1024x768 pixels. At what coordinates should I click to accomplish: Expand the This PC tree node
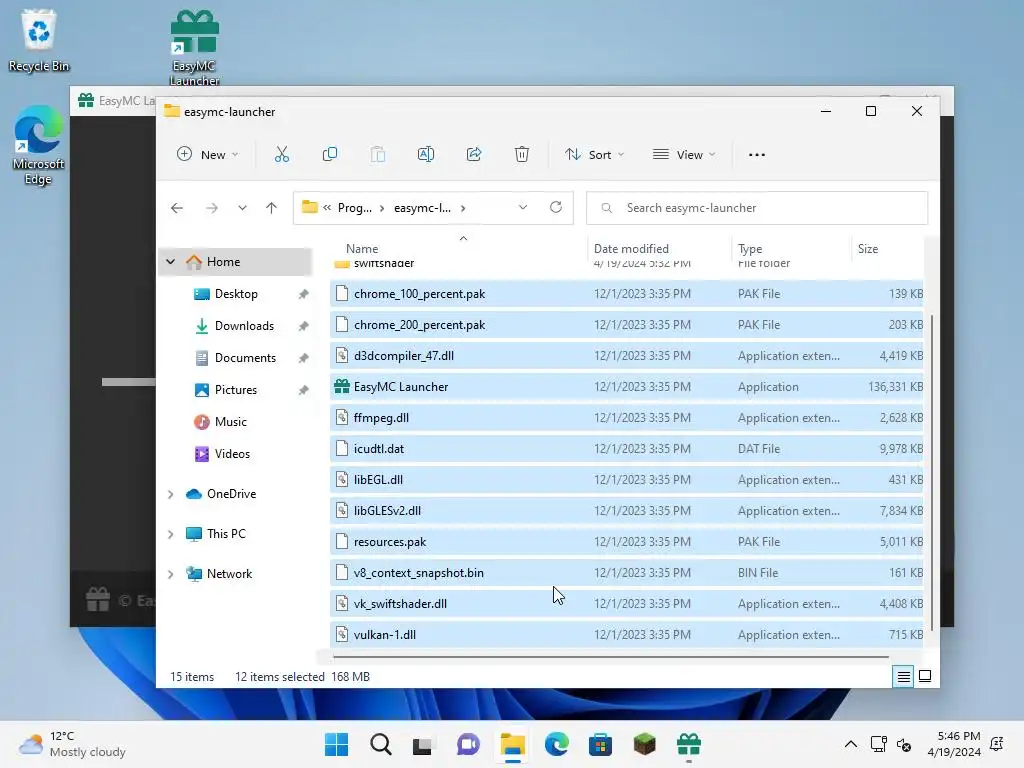(x=170, y=534)
